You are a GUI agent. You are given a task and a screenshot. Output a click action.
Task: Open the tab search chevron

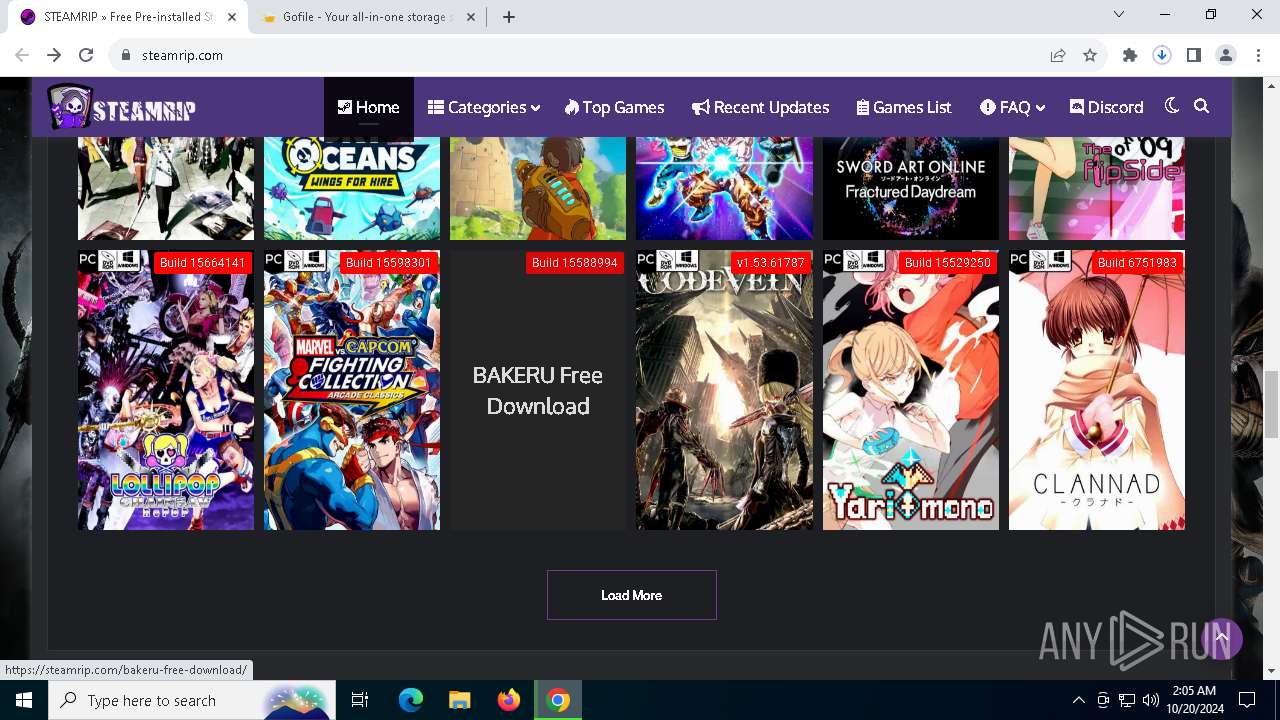point(1119,15)
